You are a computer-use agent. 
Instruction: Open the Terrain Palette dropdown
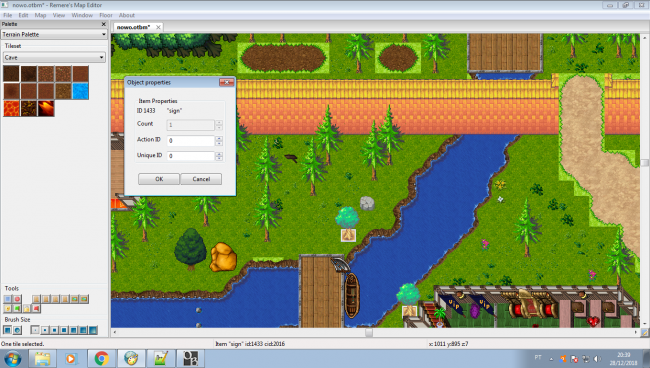tap(54, 34)
